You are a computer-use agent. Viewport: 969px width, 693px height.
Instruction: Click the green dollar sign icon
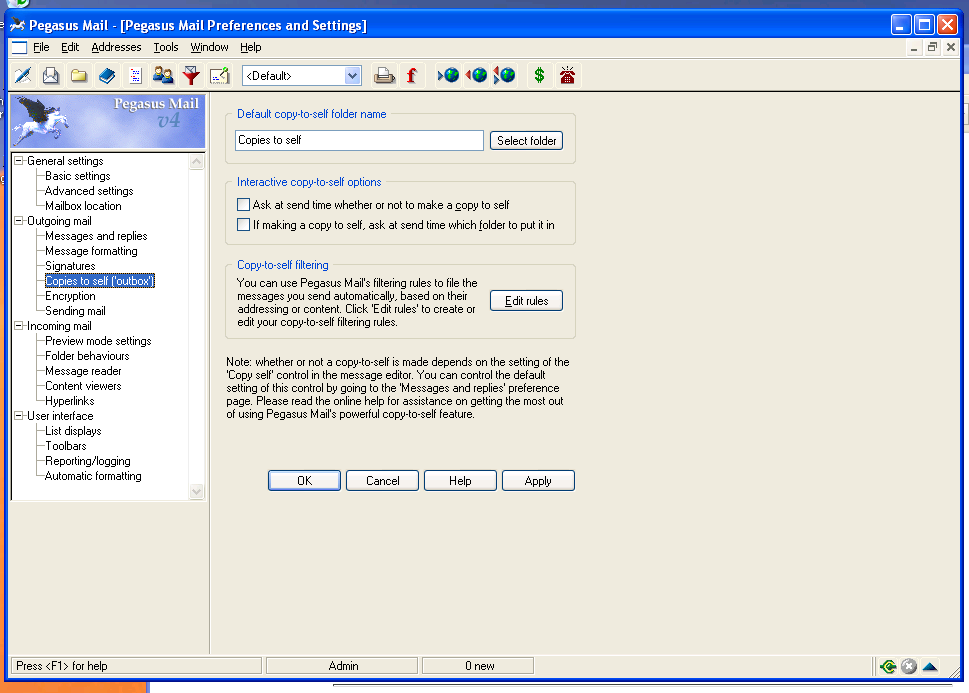pyautogui.click(x=540, y=75)
